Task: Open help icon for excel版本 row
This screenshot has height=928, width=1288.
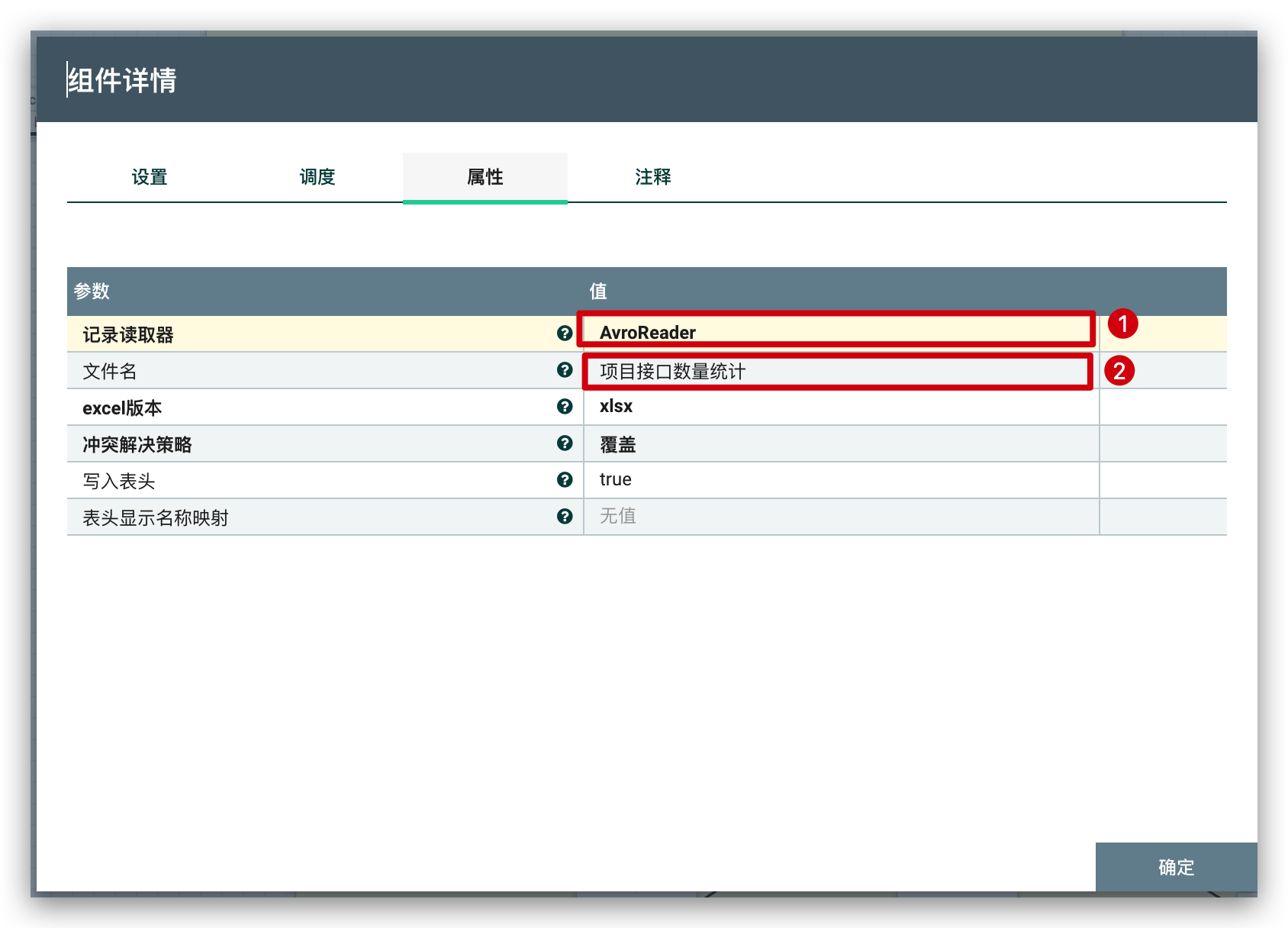Action: (565, 407)
